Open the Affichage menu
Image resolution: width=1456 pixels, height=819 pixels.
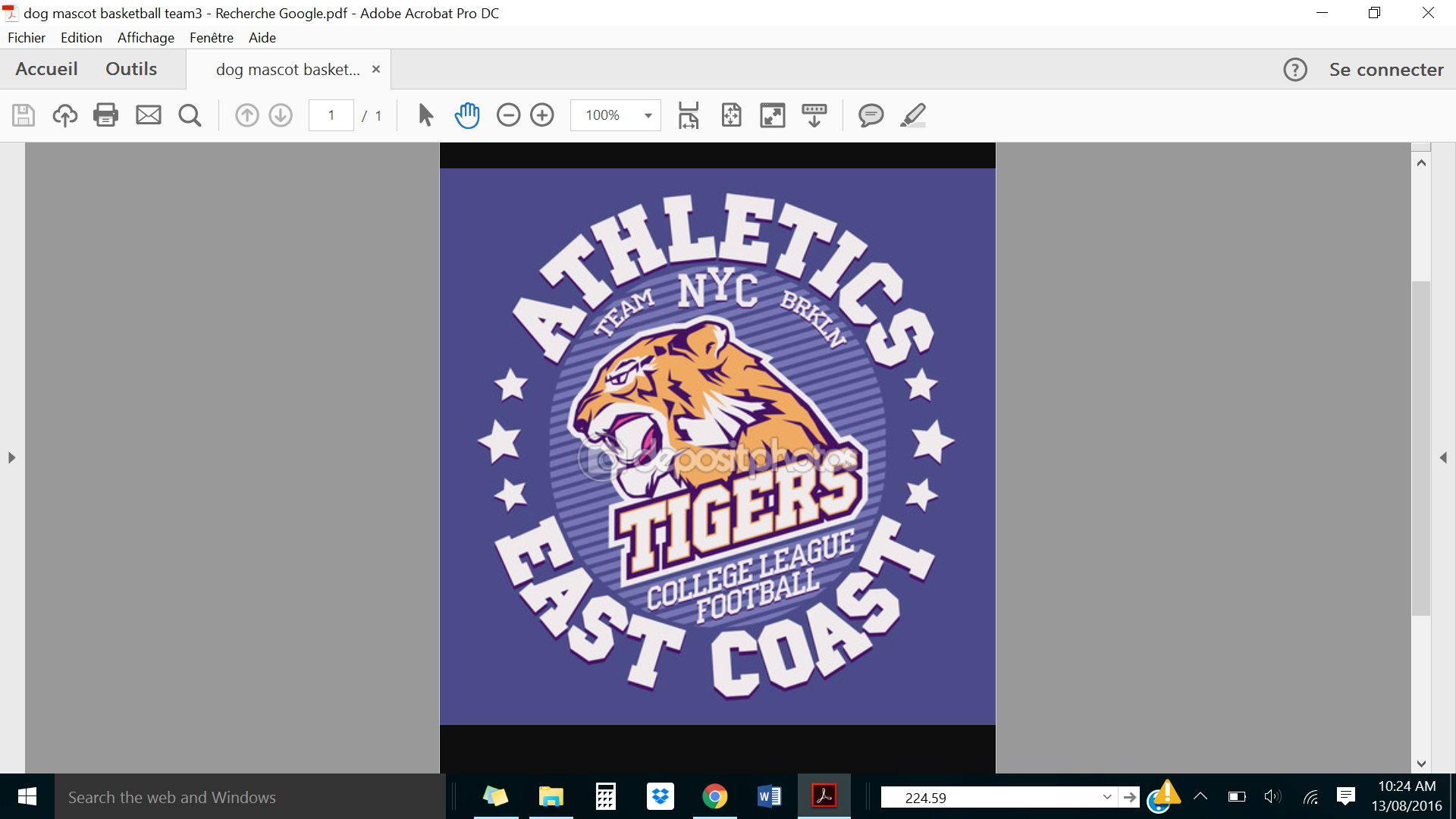pos(146,37)
